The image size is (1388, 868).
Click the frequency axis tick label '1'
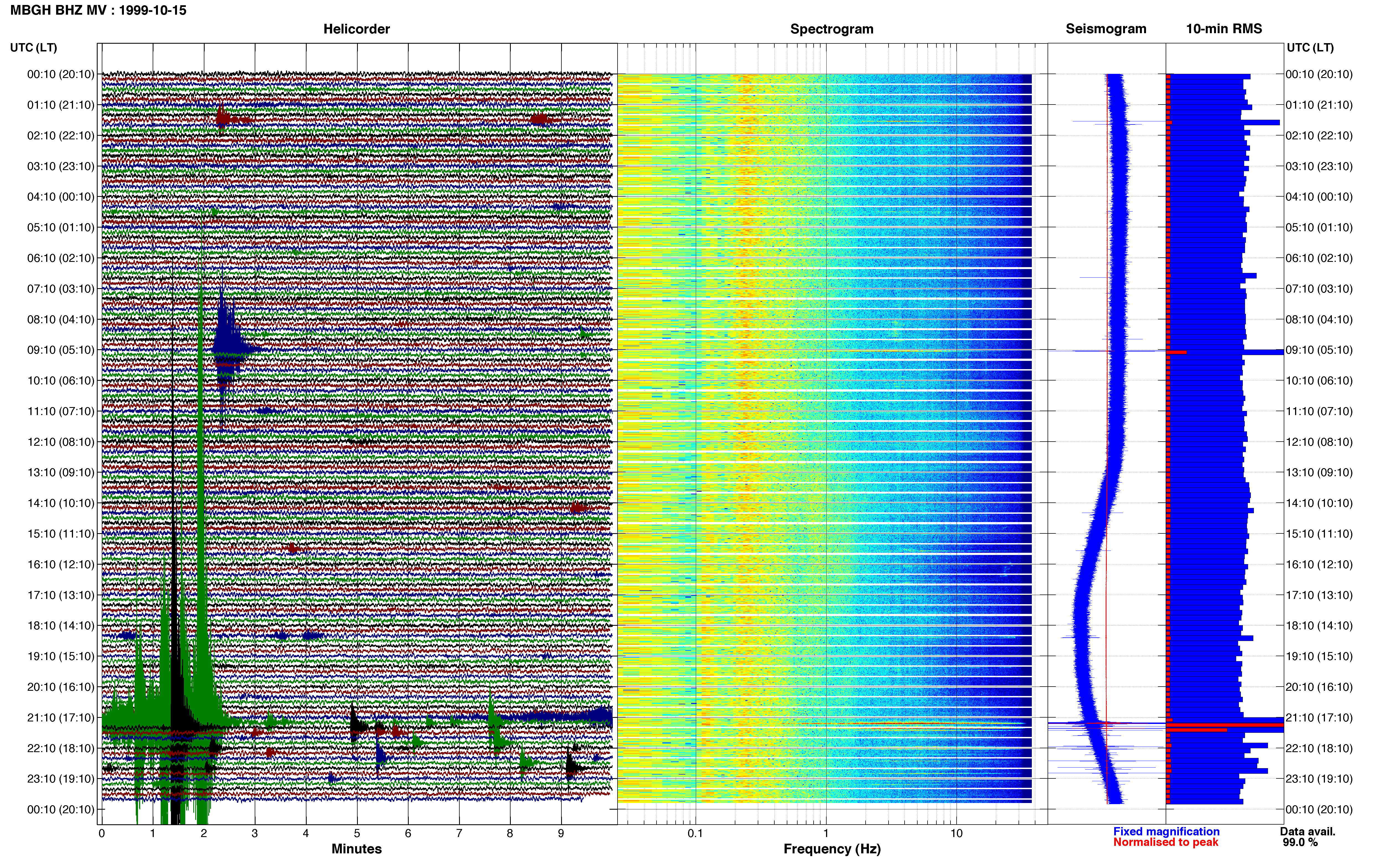point(826,833)
